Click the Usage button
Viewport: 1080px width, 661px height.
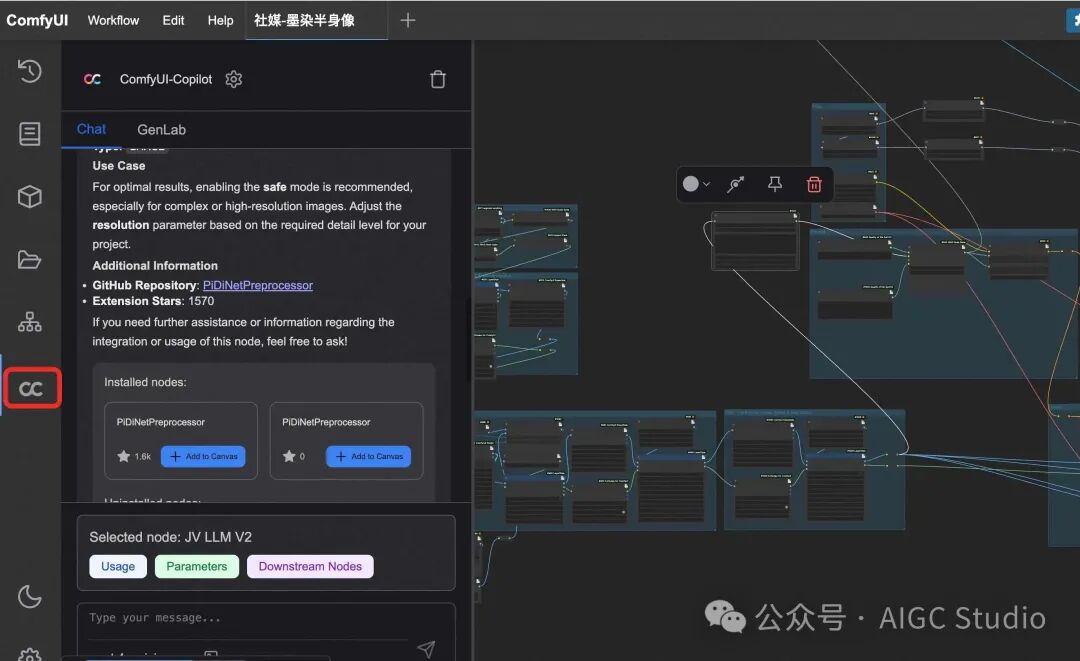click(118, 566)
